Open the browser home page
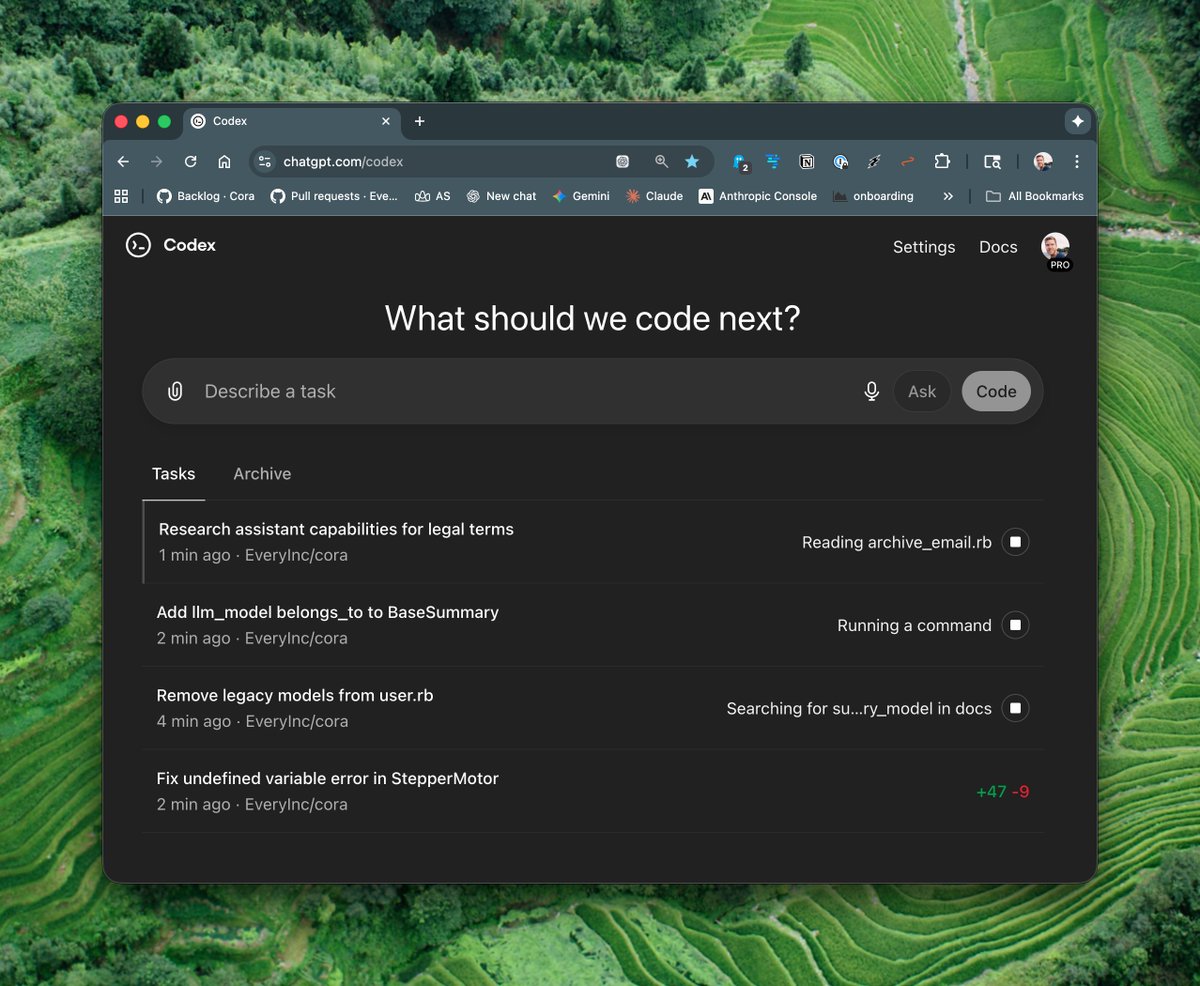This screenshot has width=1200, height=986. 224,161
